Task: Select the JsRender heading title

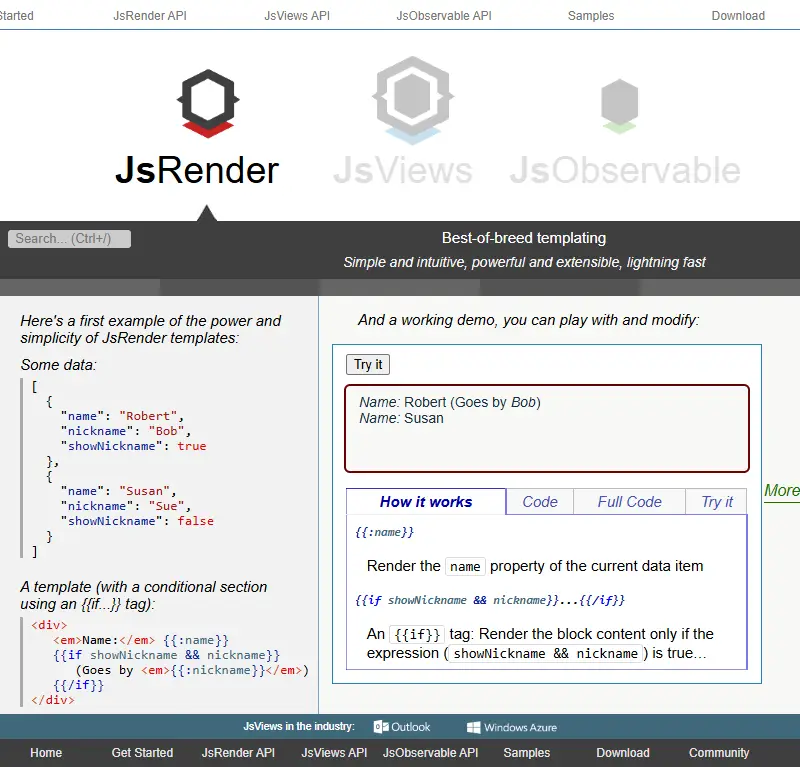Action: coord(197,170)
